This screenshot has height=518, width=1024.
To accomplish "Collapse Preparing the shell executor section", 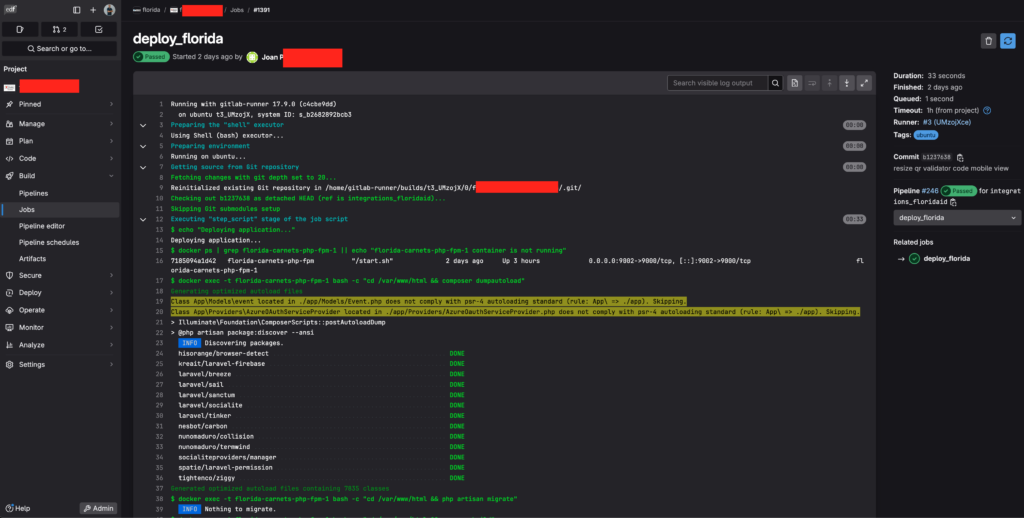I will [143, 125].
